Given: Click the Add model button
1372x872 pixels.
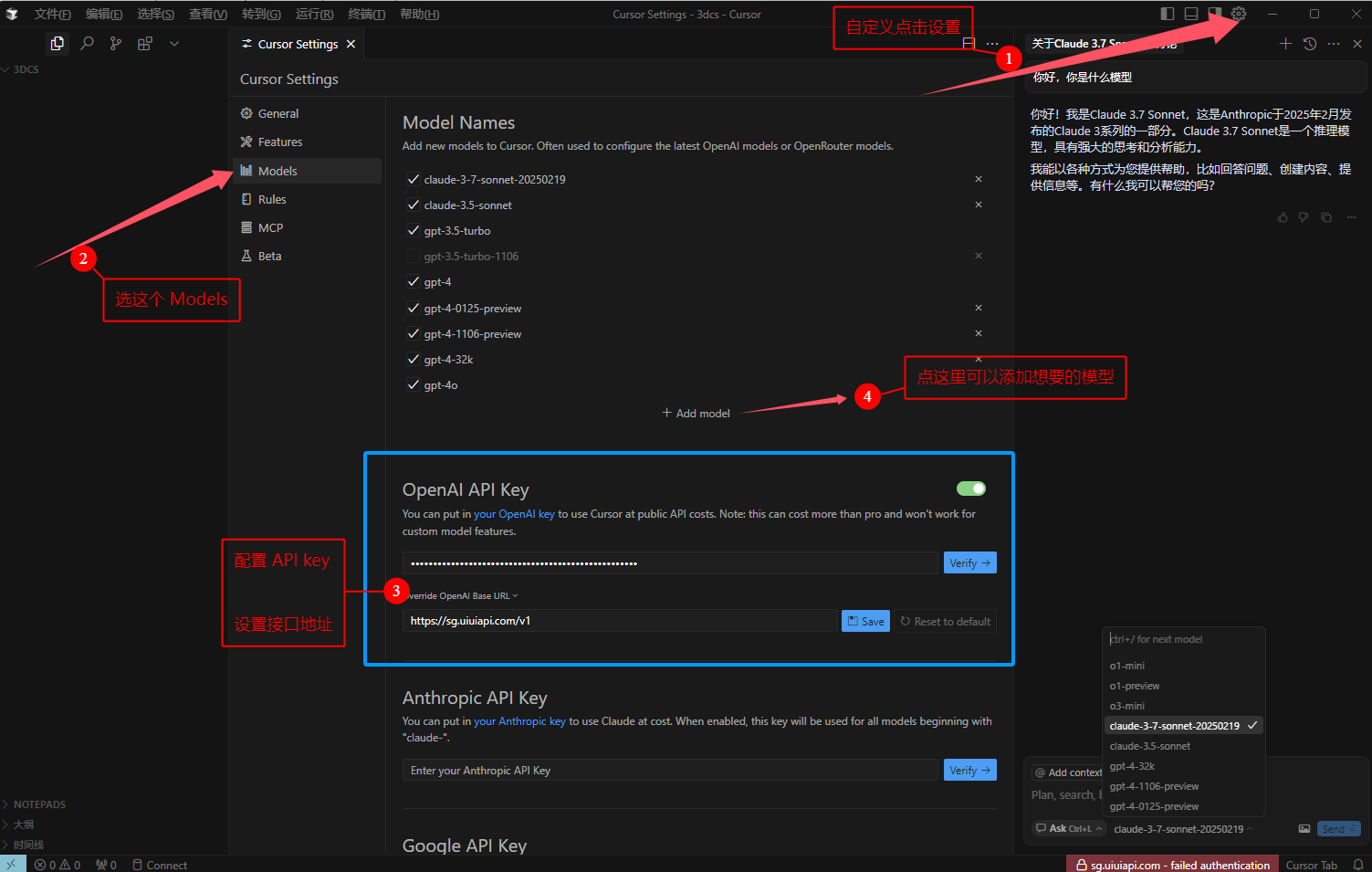Looking at the screenshot, I should tap(696, 414).
